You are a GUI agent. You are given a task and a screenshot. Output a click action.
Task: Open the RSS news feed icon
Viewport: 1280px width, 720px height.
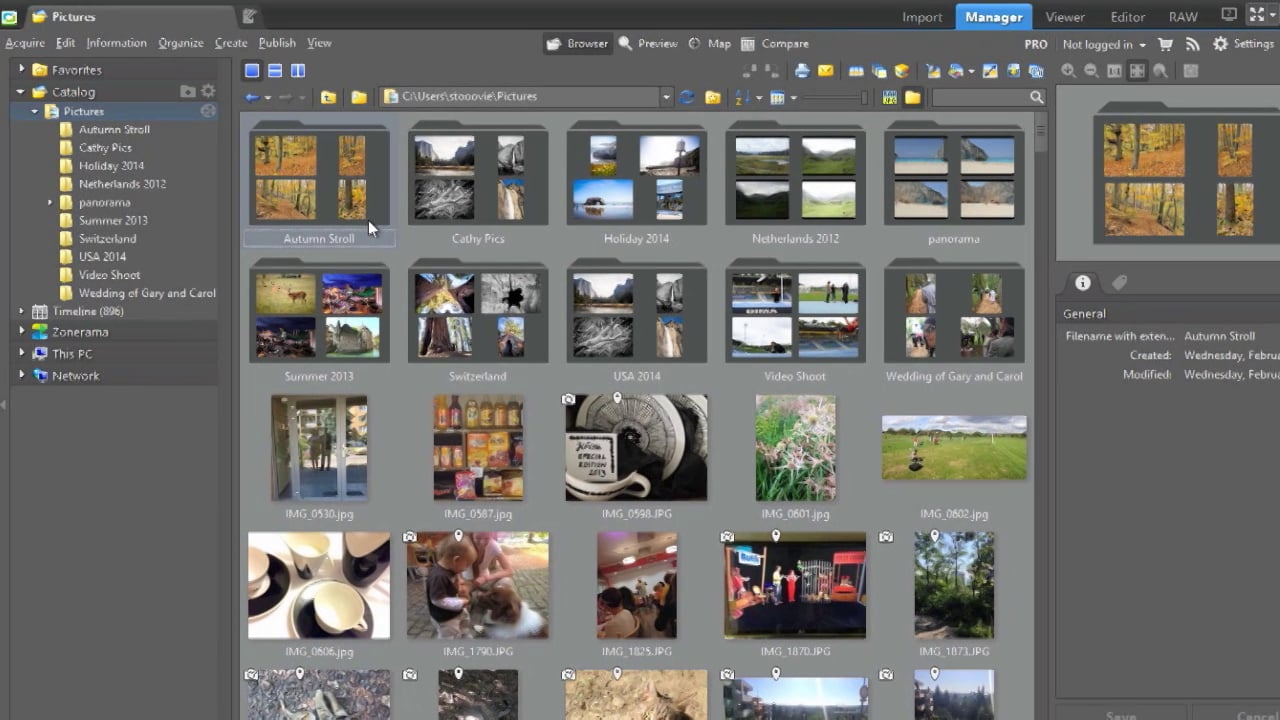tap(1192, 44)
